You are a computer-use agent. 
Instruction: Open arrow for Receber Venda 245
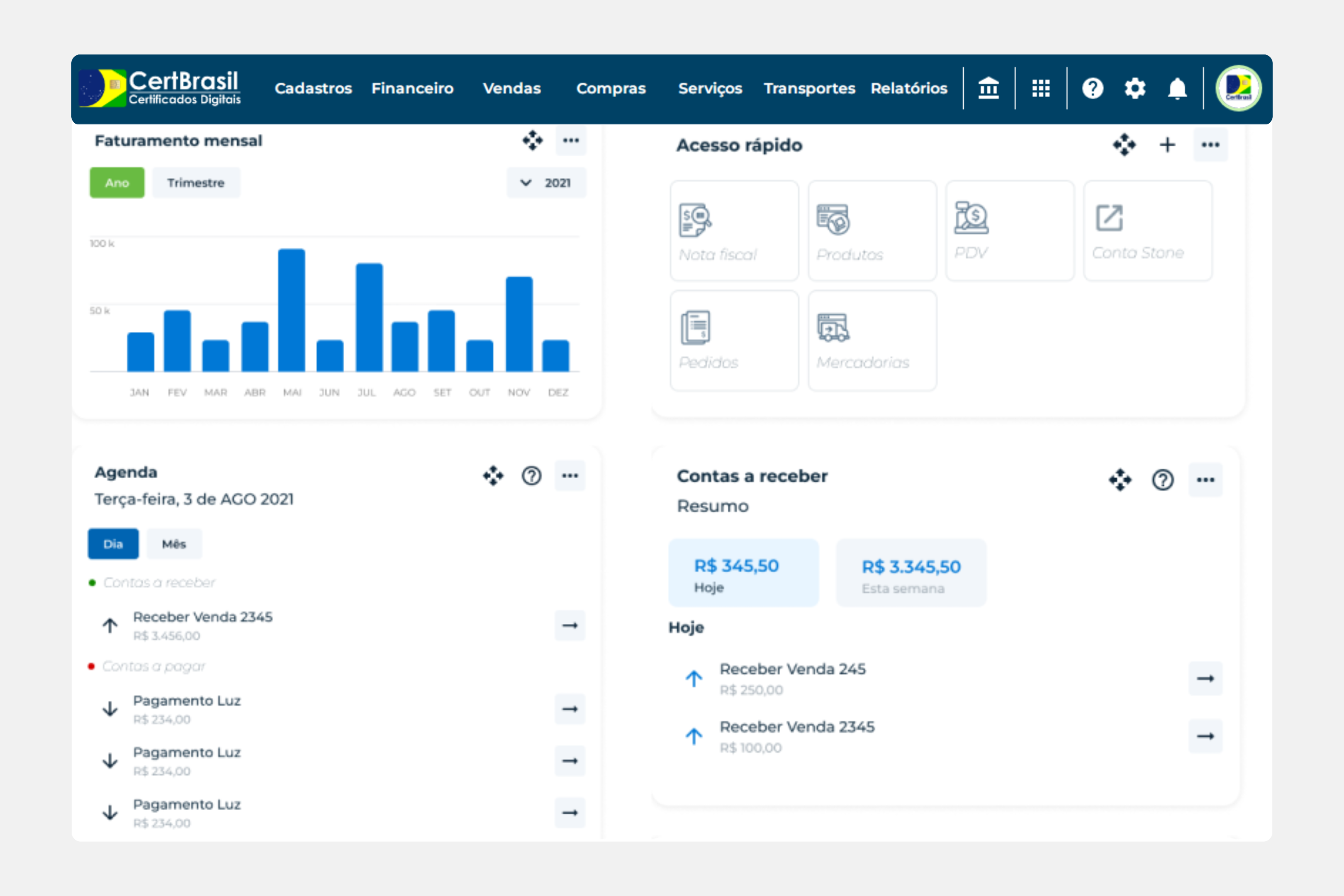tap(1206, 678)
